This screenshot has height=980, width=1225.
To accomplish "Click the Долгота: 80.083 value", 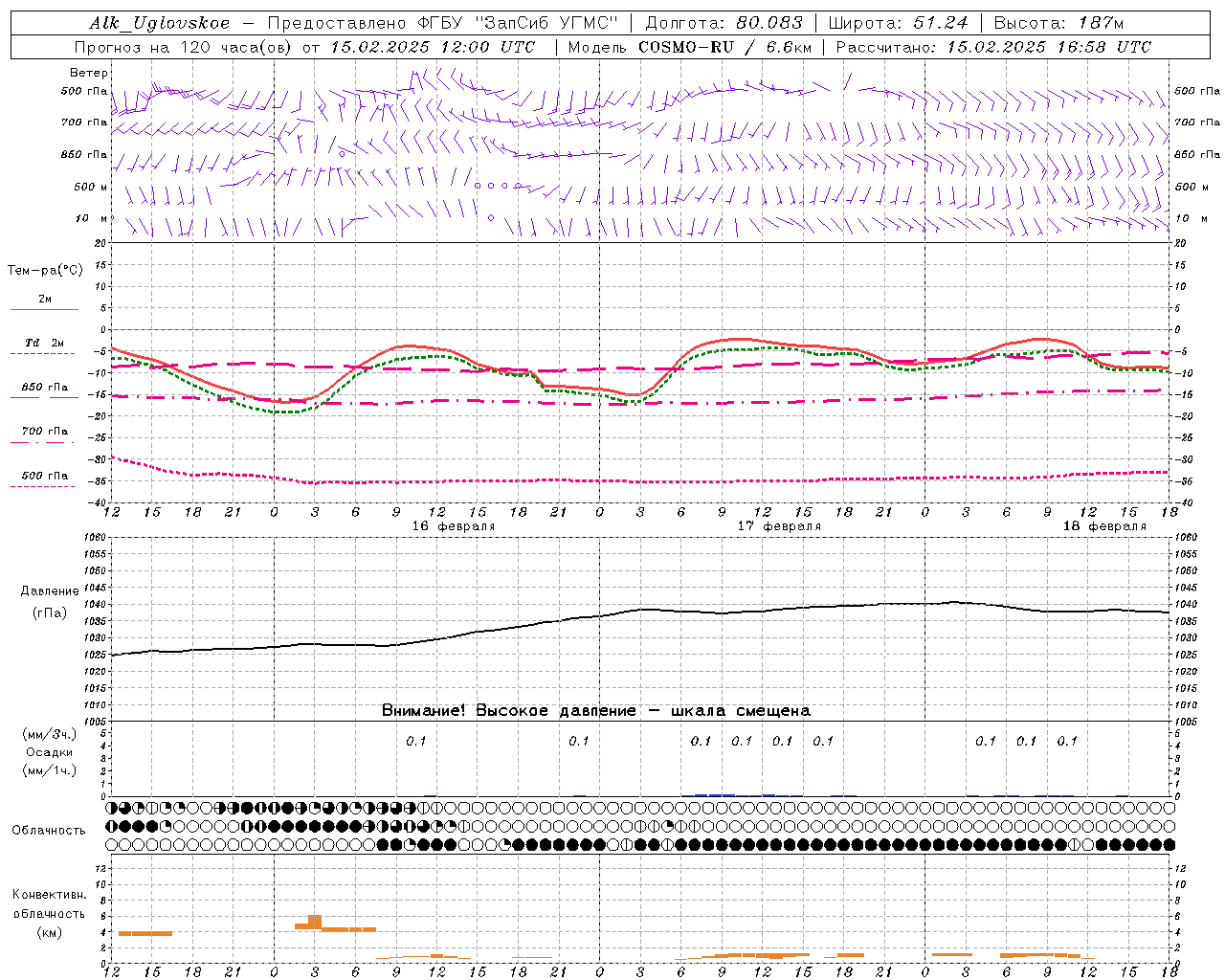I will coord(724,23).
